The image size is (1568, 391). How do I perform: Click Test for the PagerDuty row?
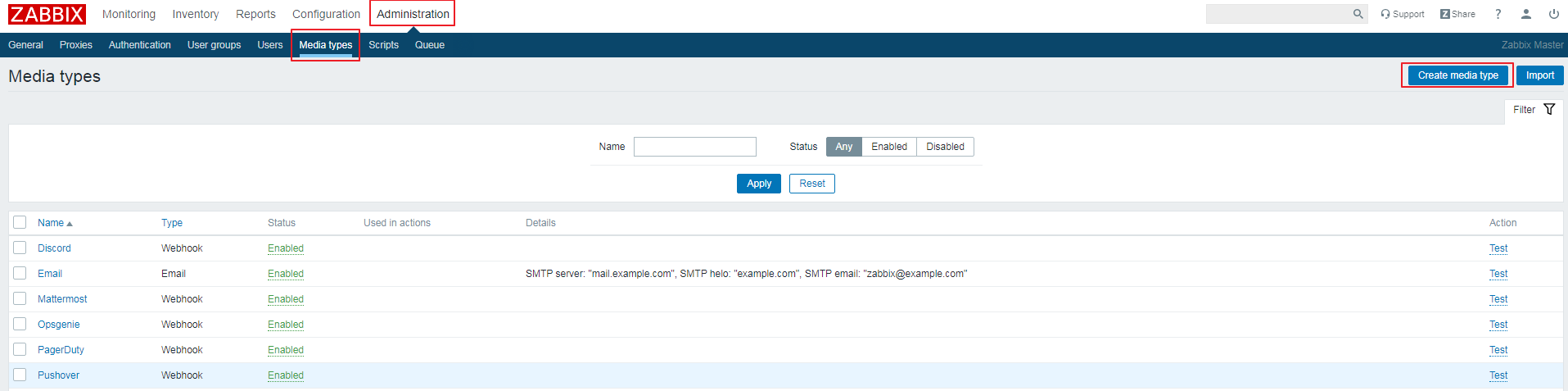tap(1498, 350)
